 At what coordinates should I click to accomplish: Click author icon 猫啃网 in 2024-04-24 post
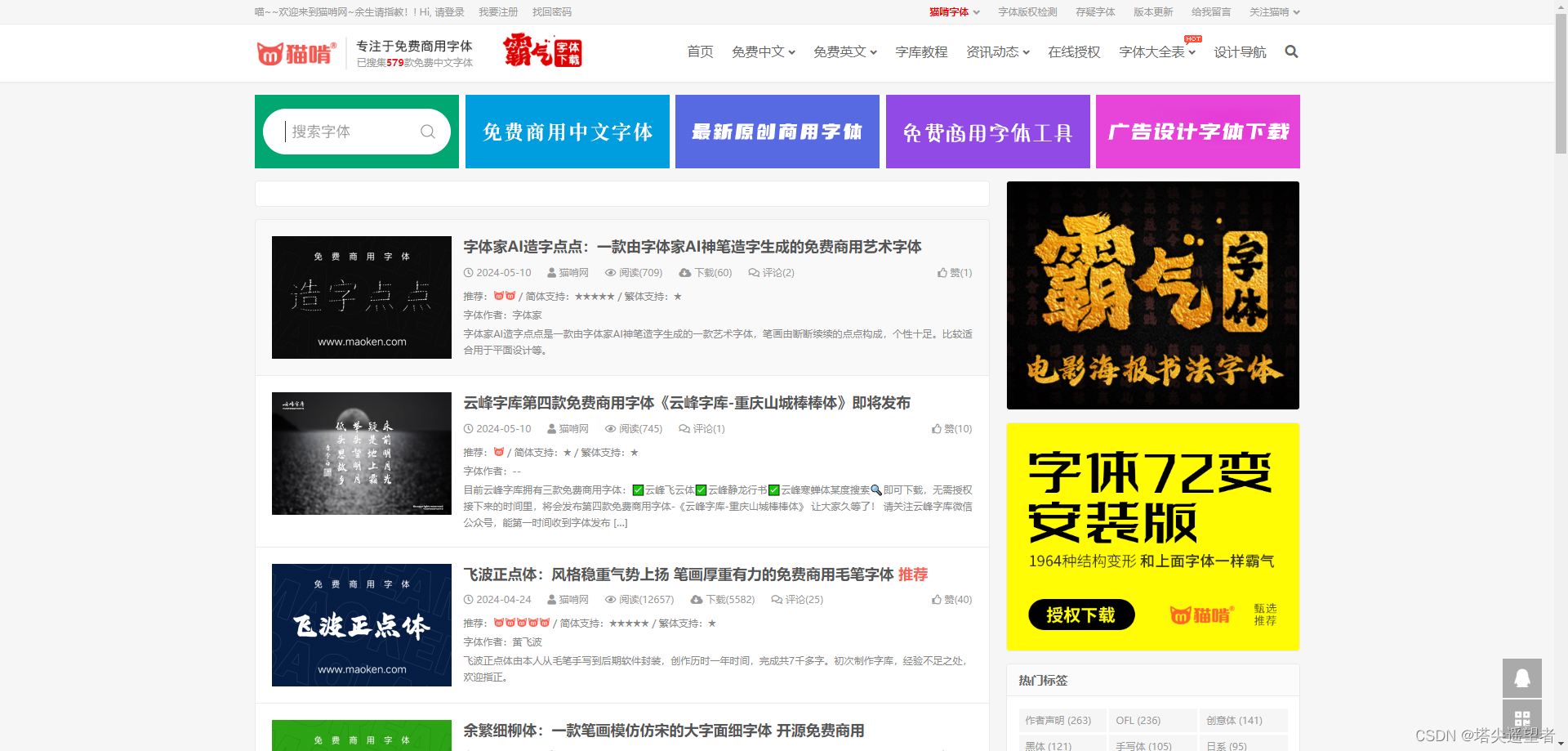click(x=552, y=600)
